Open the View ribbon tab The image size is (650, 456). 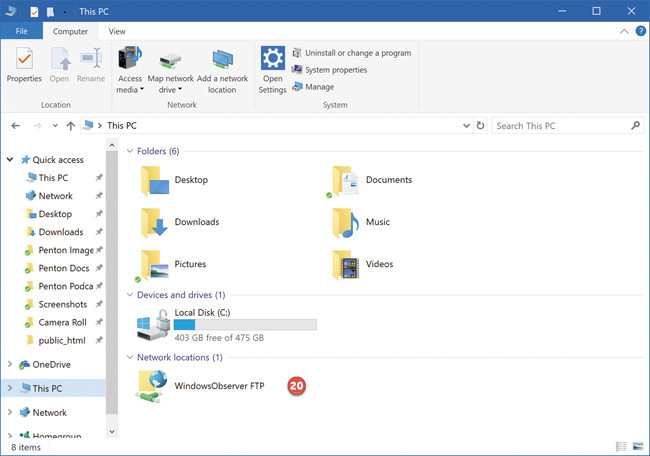[117, 32]
